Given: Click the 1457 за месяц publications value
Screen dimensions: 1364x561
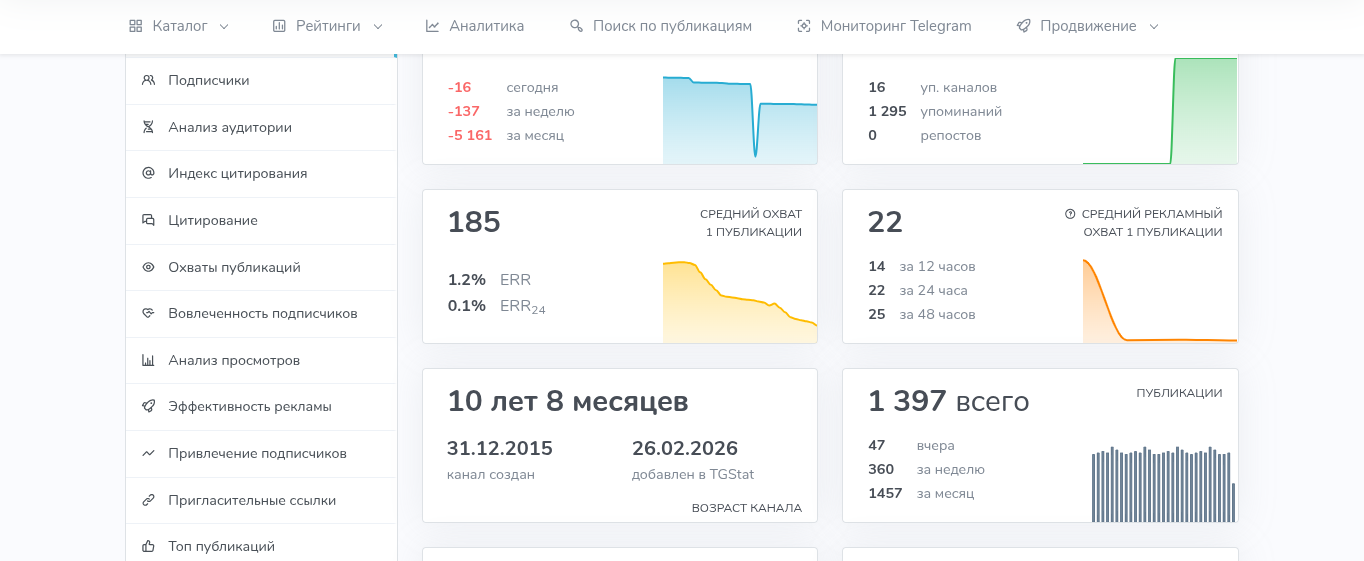Looking at the screenshot, I should 885,493.
